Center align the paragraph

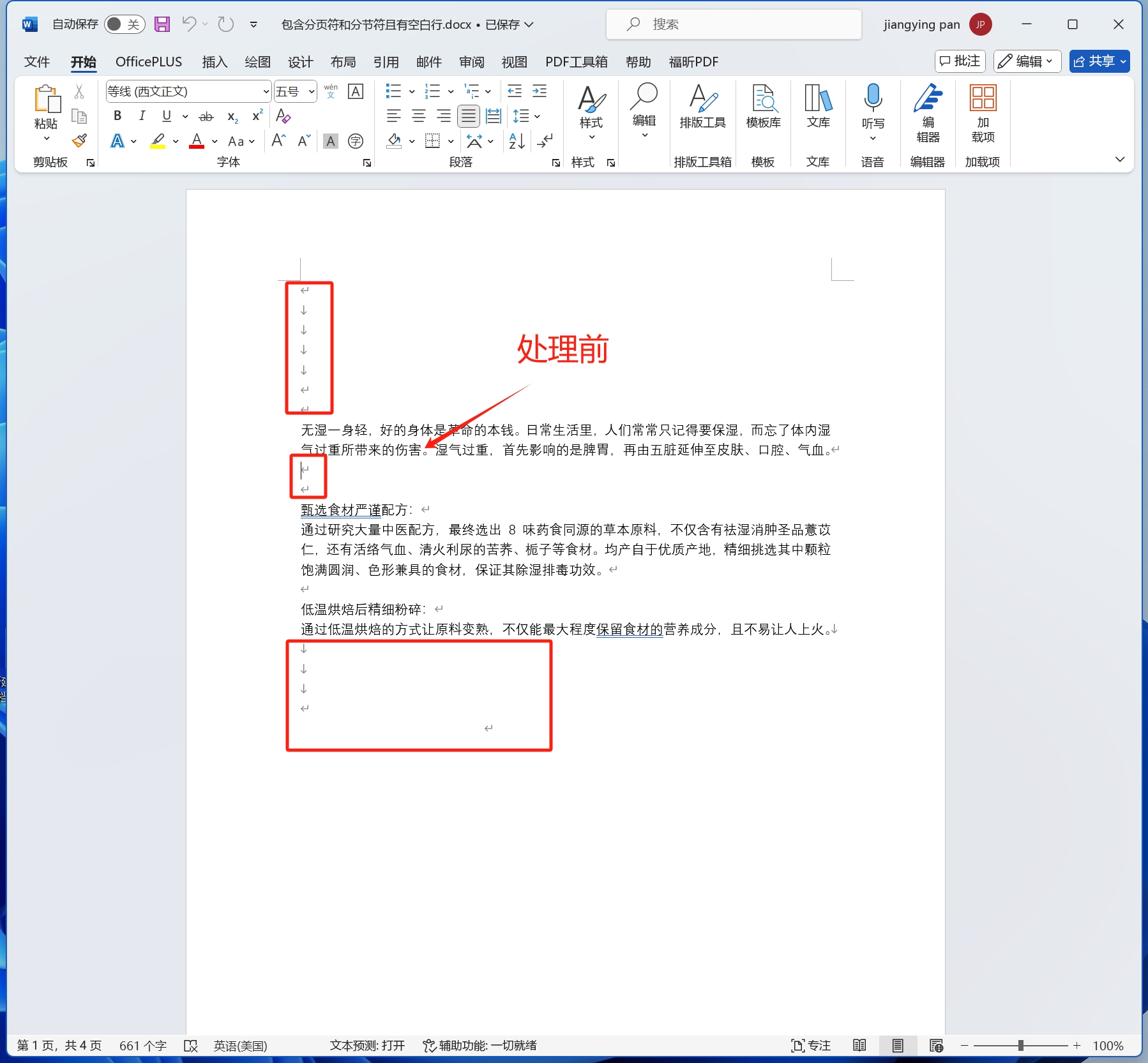tap(419, 116)
